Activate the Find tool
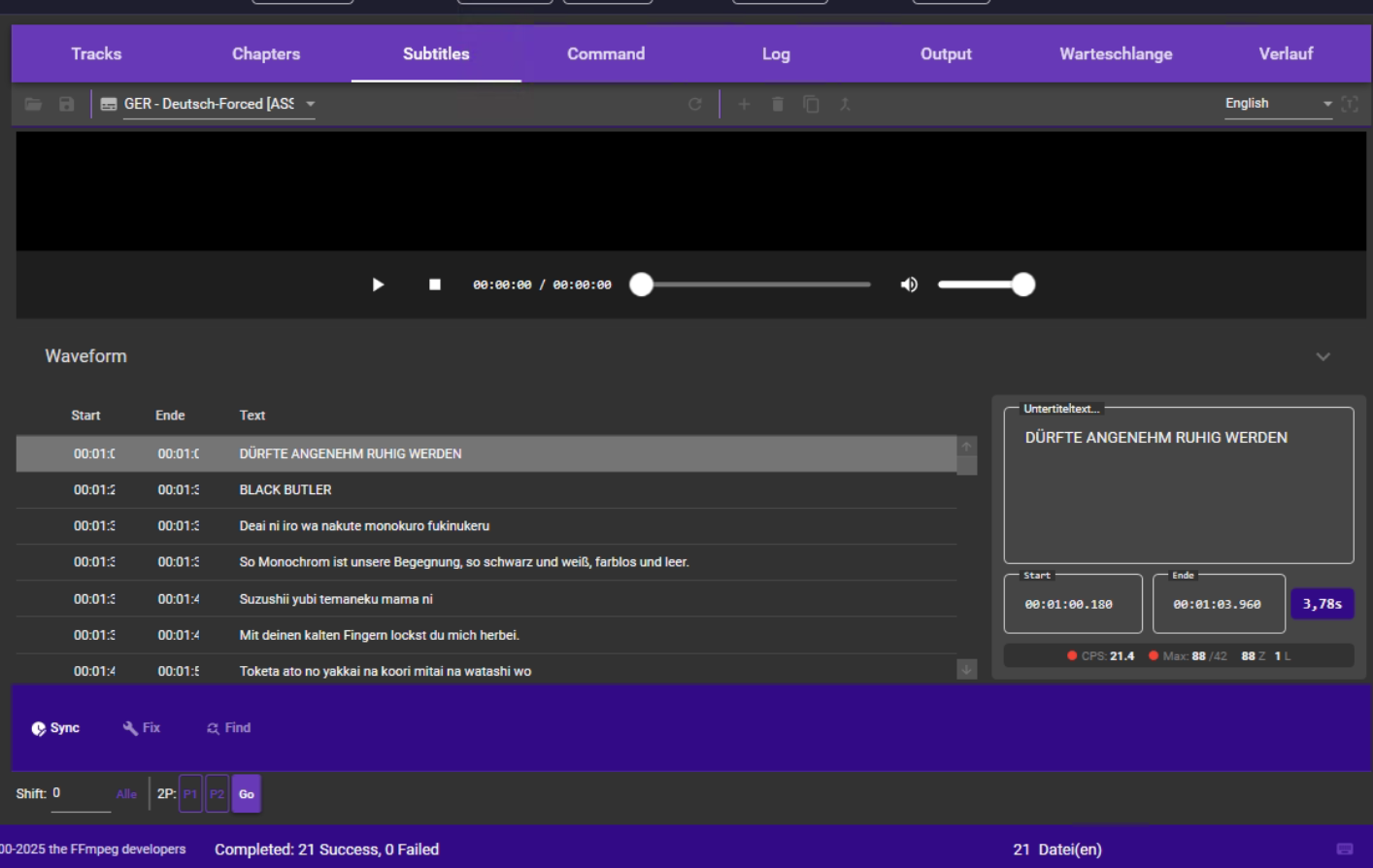This screenshot has width=1373, height=868. pos(228,727)
